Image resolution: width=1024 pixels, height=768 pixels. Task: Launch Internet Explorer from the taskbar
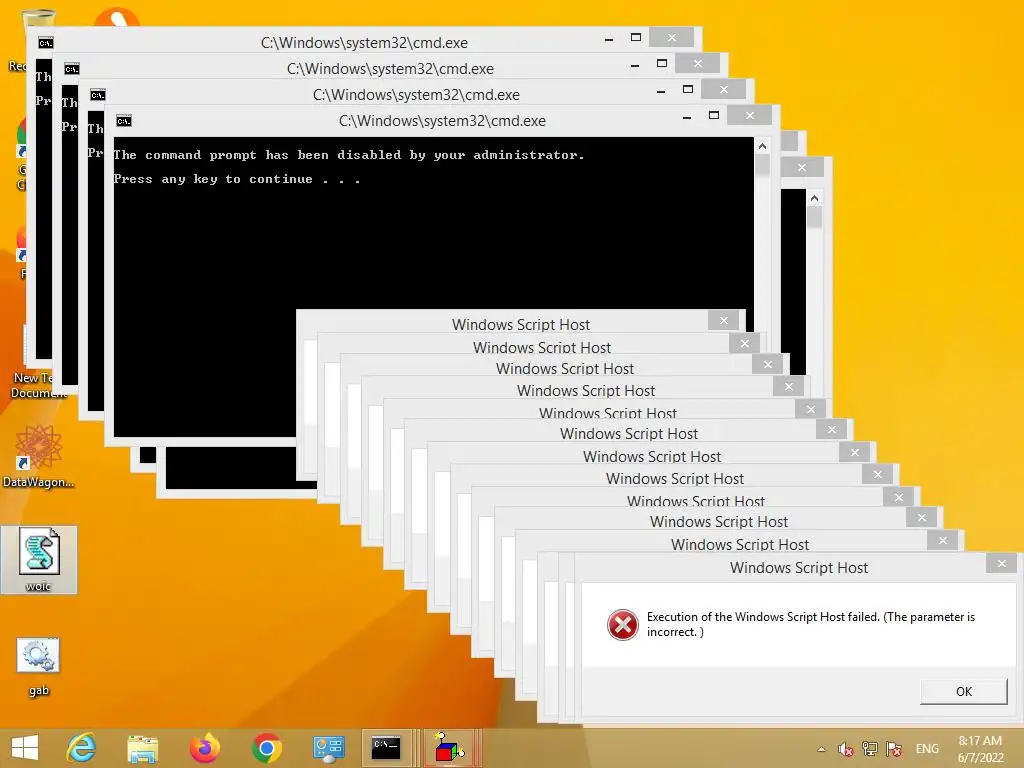[x=82, y=748]
